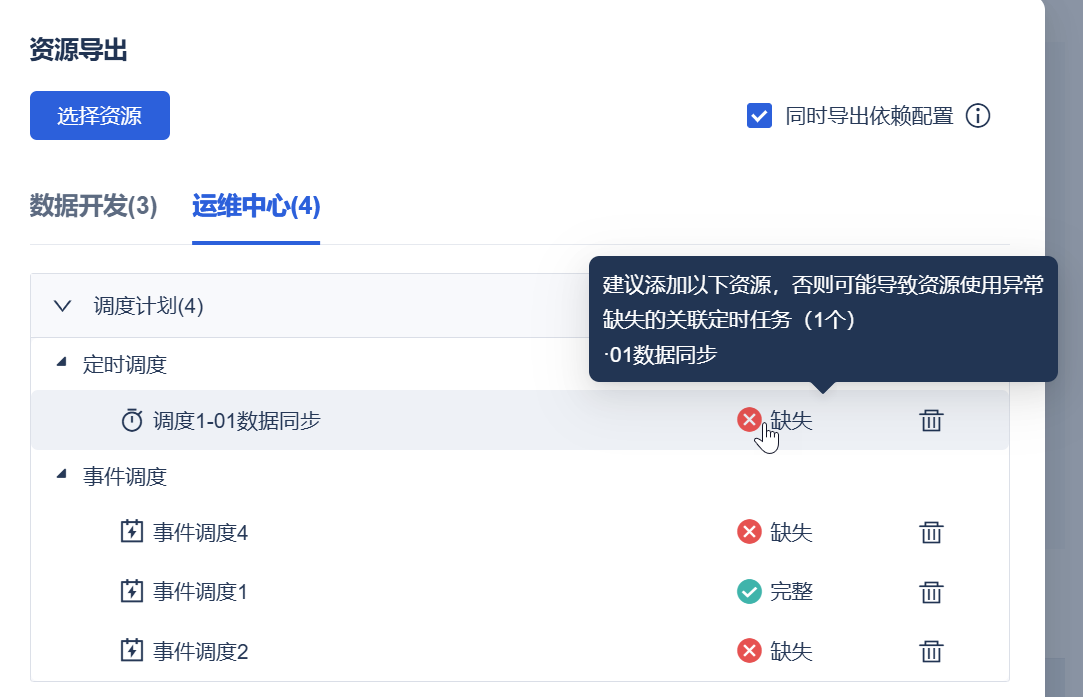Click 缺失 status text for 事件调度4
The image size is (1083, 697).
click(791, 532)
